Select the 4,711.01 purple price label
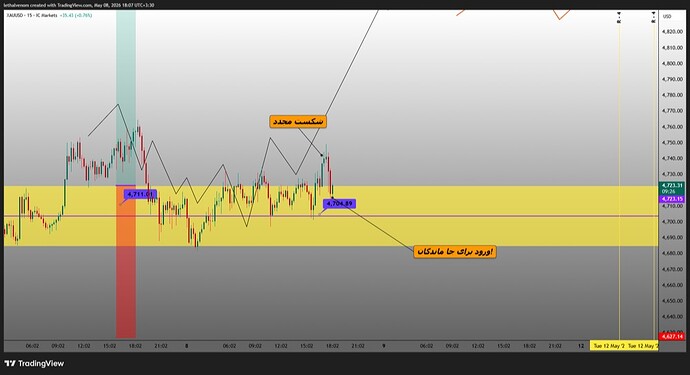Image resolution: width=690 pixels, height=375 pixels. click(140, 194)
